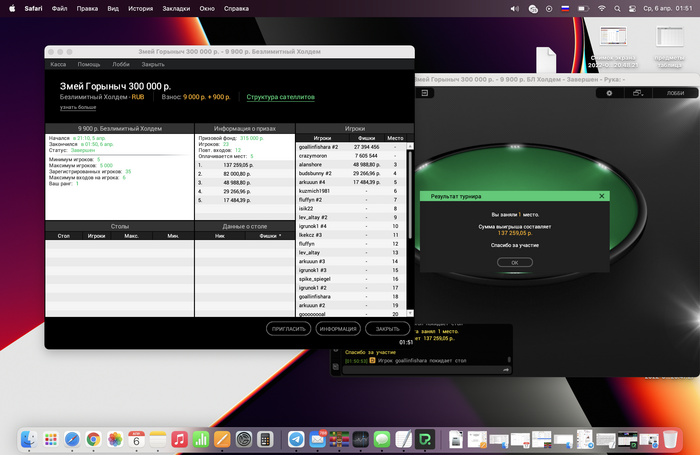
Task: Click the chat log scrollbar
Action: click(x=508, y=359)
